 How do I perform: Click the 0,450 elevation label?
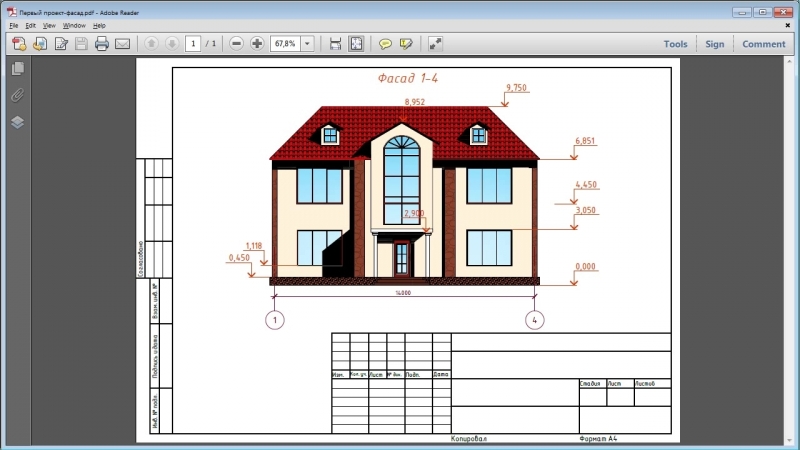tap(239, 258)
